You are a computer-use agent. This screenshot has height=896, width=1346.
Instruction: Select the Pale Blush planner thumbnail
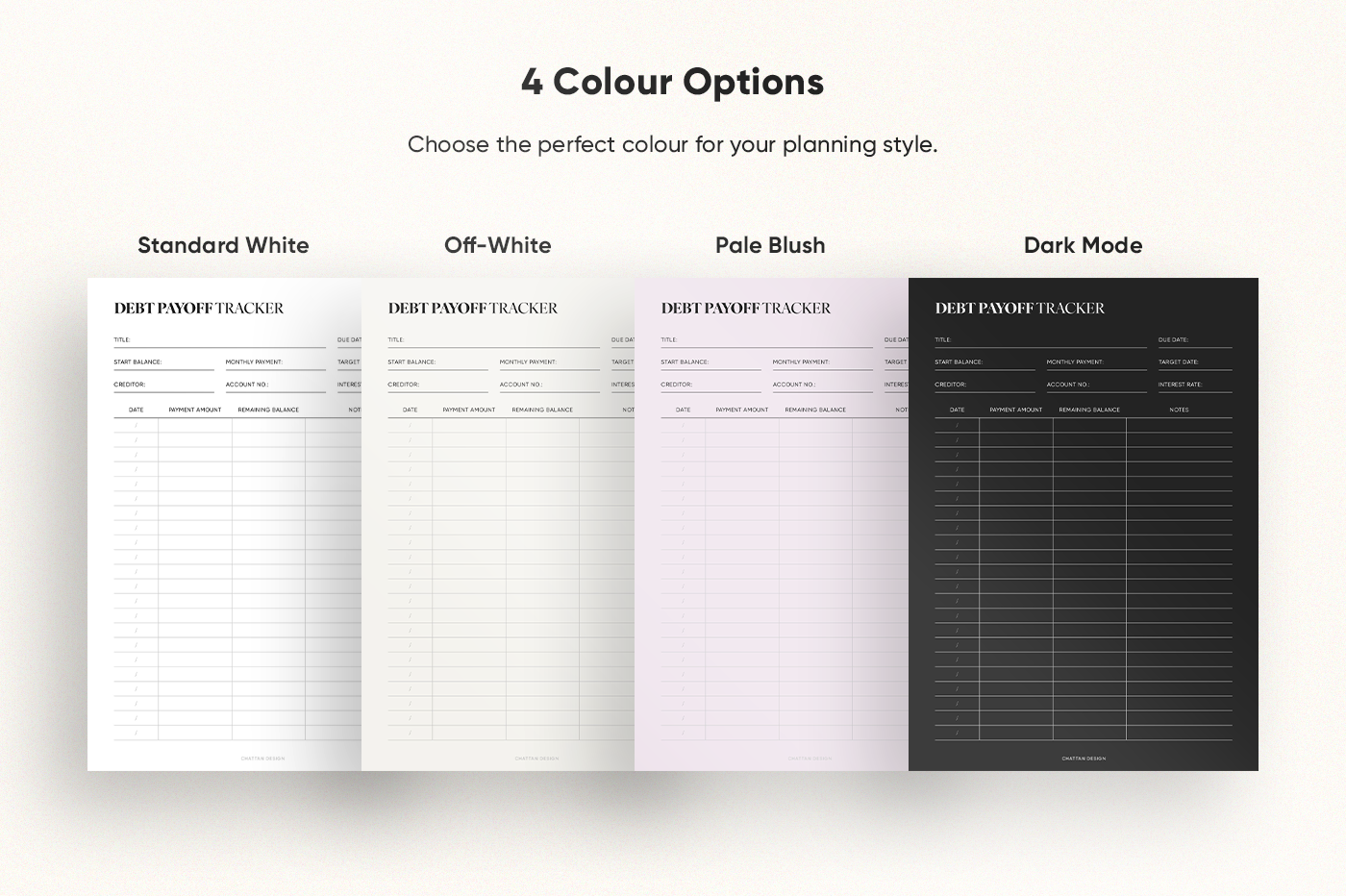coord(771,524)
